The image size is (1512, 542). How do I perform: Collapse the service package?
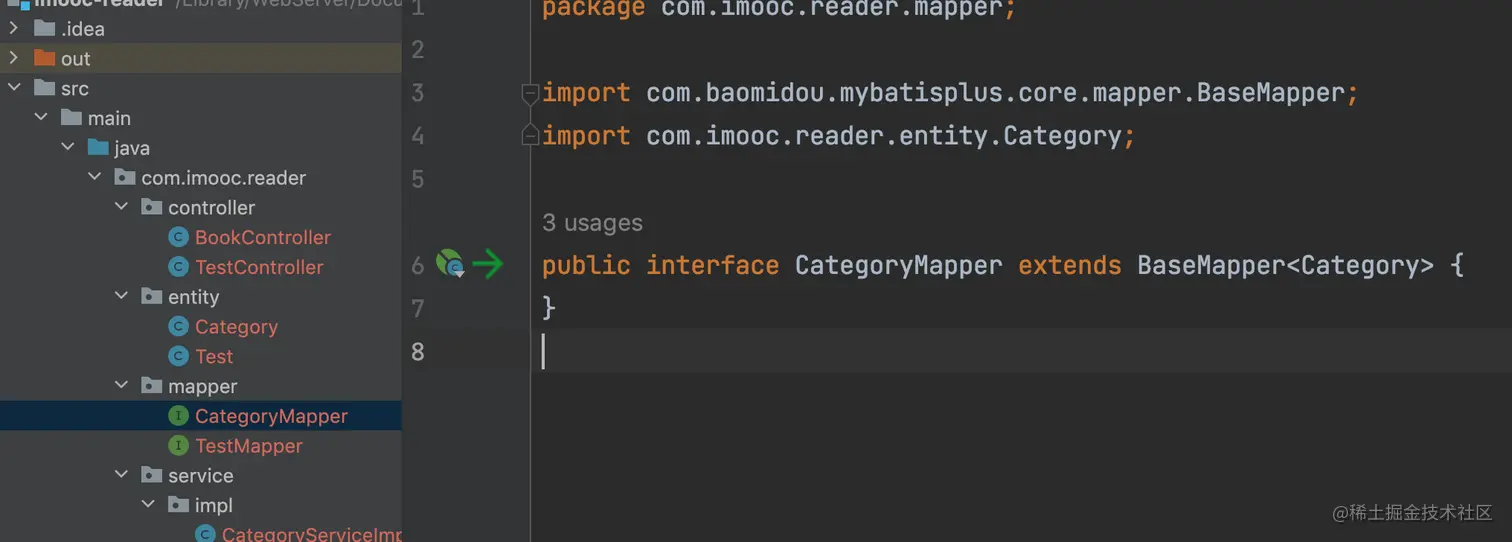(122, 475)
